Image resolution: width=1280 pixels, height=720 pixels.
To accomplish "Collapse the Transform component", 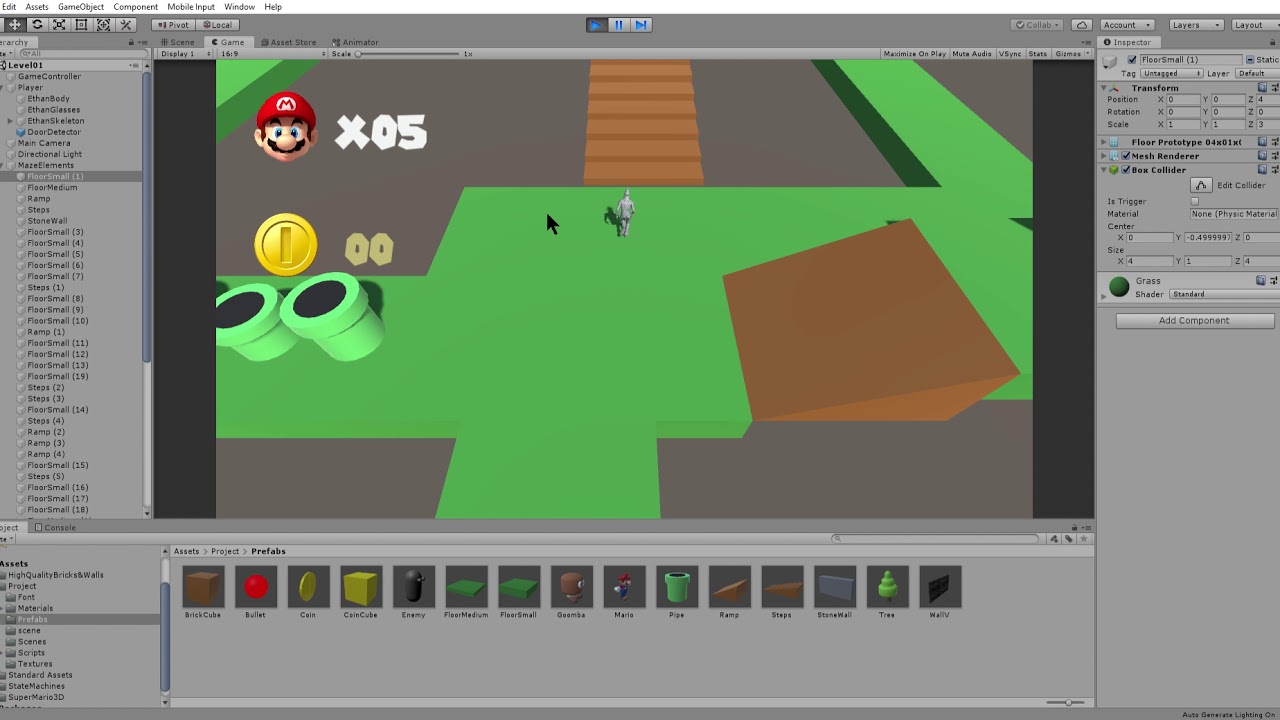I will click(x=1104, y=88).
